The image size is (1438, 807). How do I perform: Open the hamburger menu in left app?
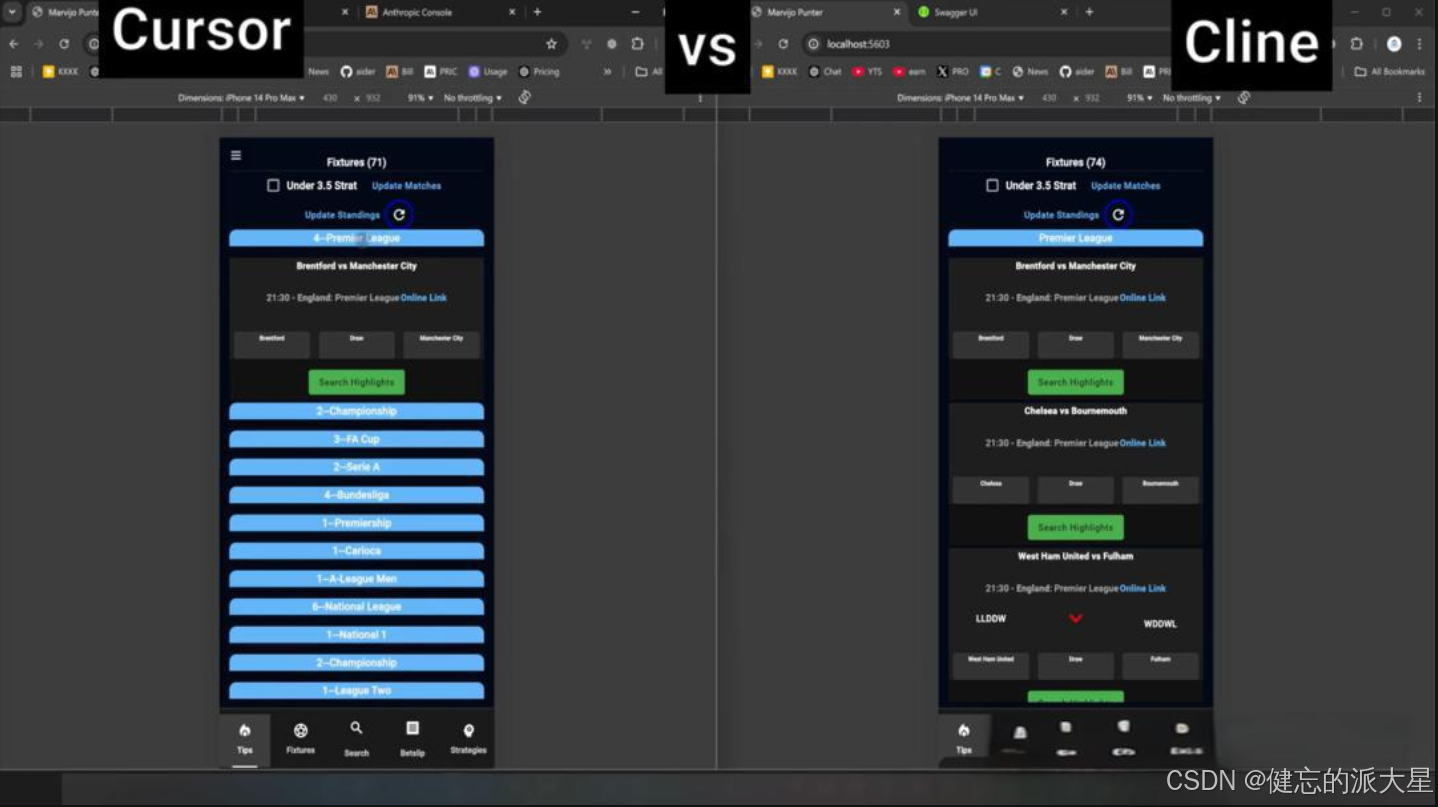pyautogui.click(x=236, y=155)
